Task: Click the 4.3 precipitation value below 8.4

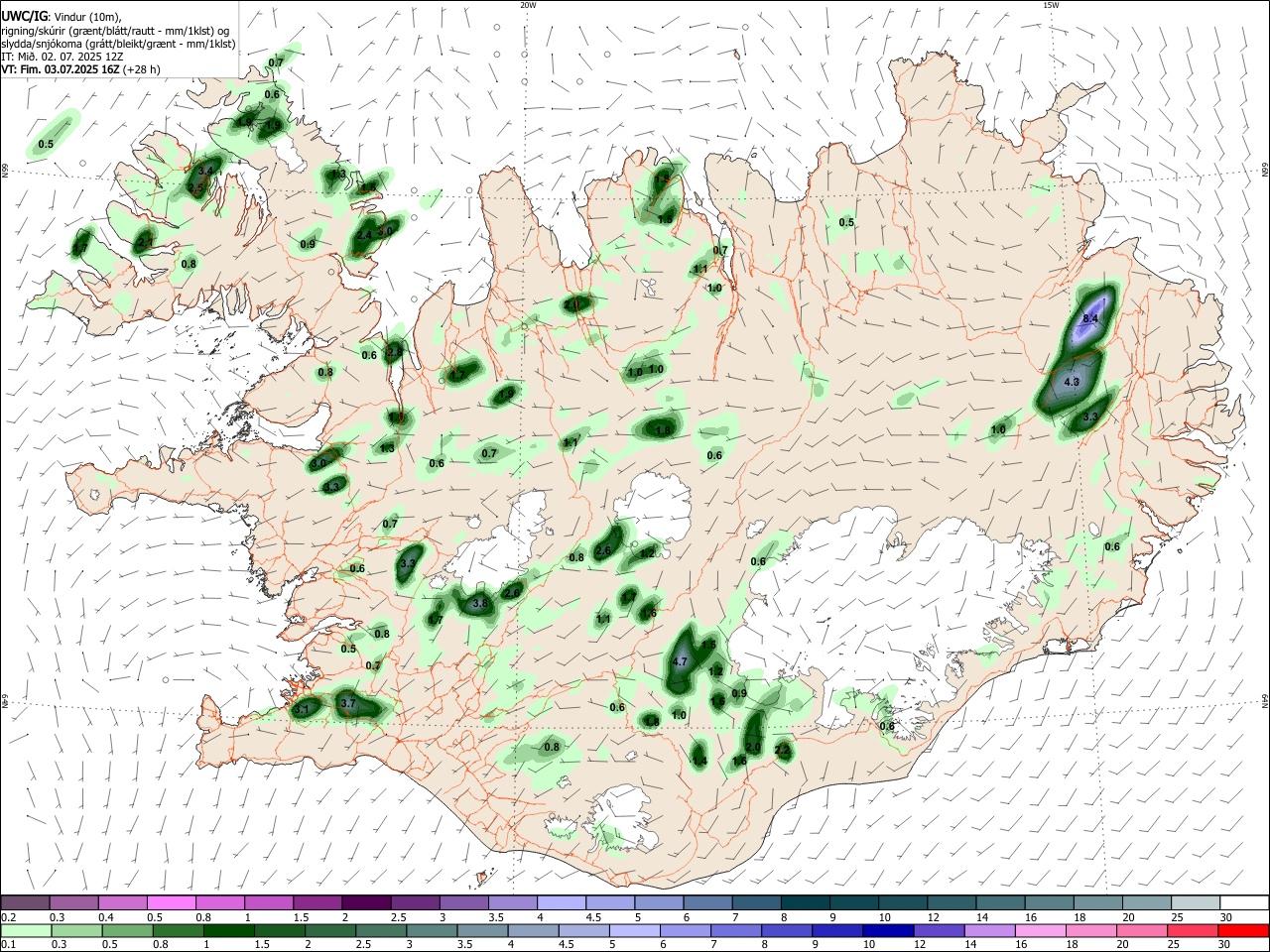Action: click(1072, 382)
